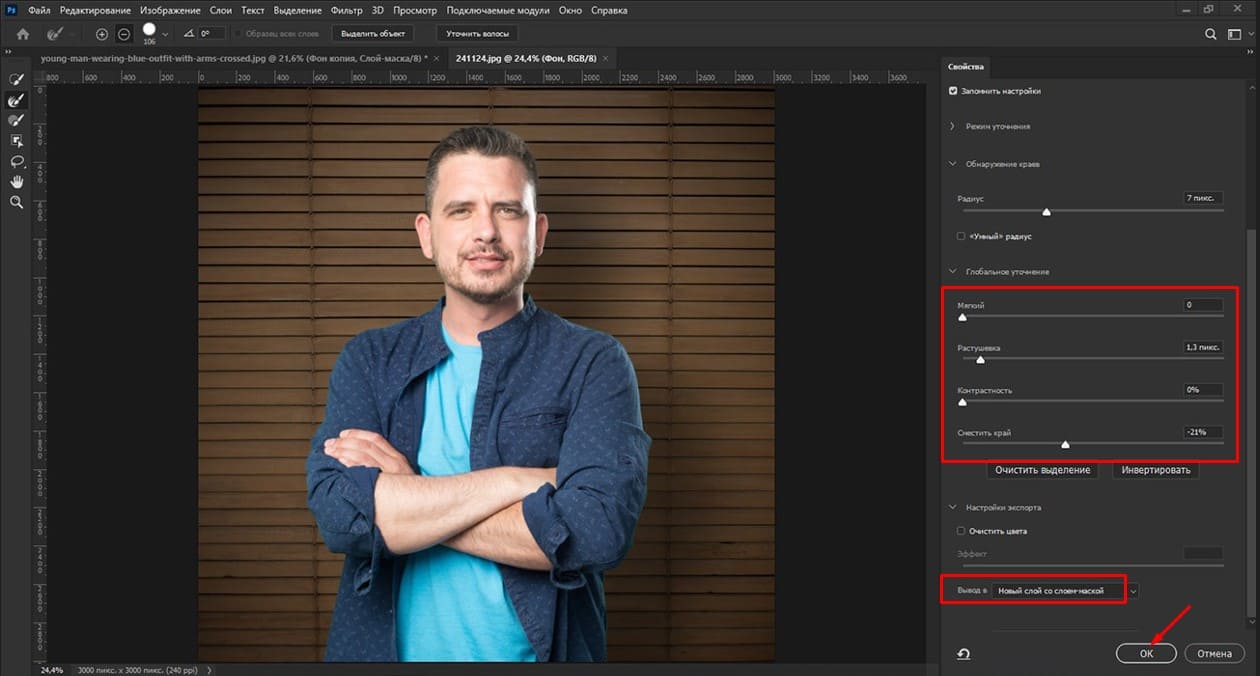The image size is (1260, 676).
Task: Switch to the young-man-wearing-blue-outfit document tab
Action: [x=233, y=58]
